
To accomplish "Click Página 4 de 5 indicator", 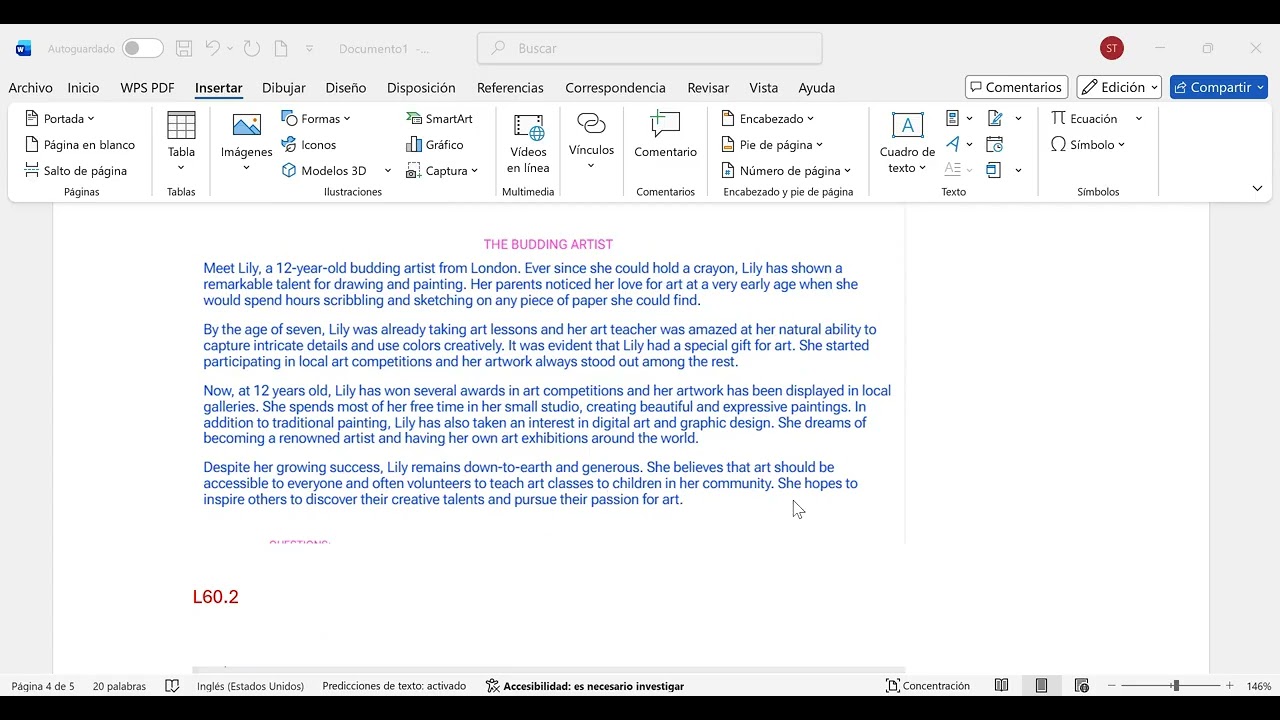I will pos(43,686).
